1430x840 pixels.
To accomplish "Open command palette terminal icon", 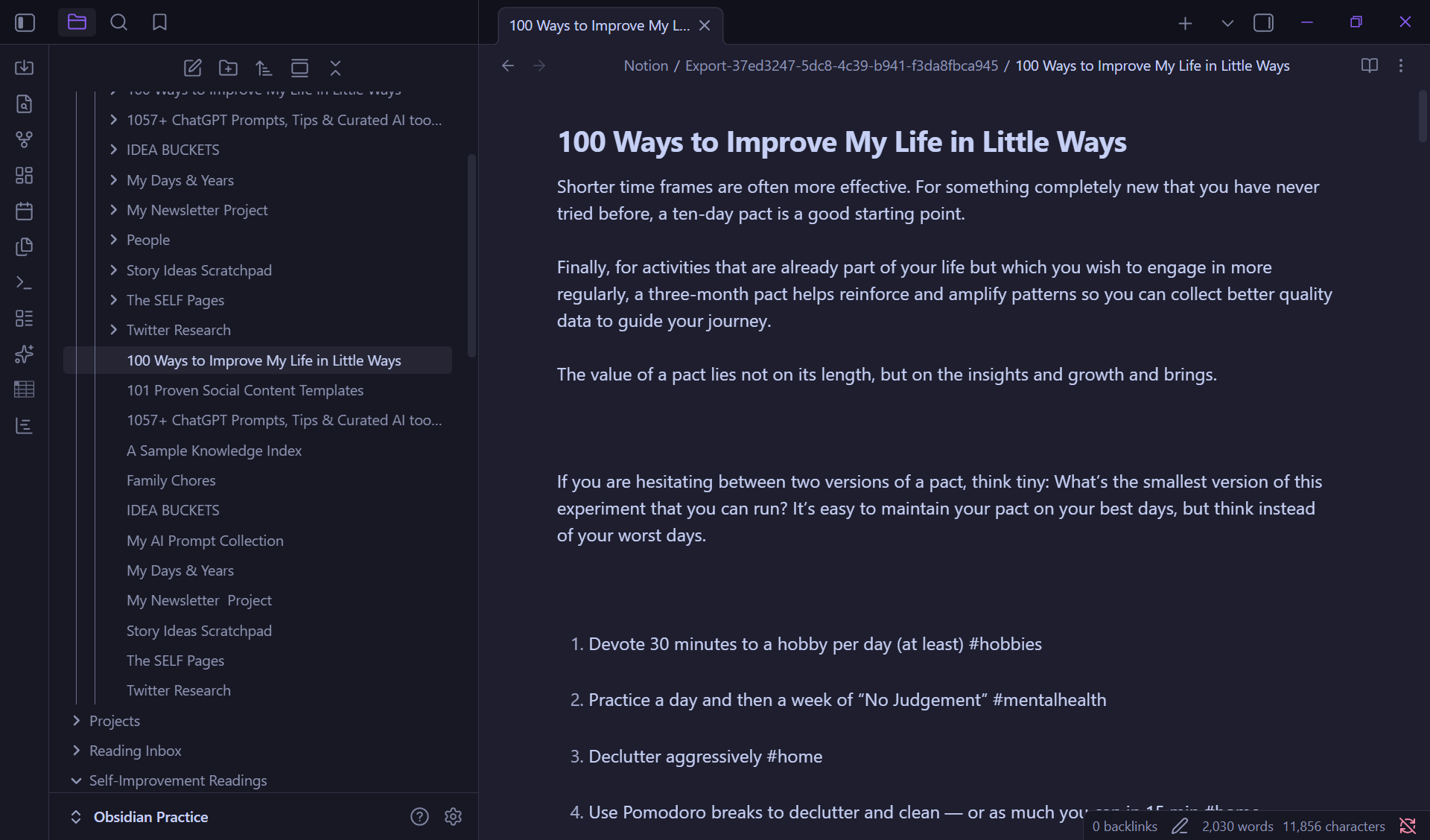I will coord(24,282).
